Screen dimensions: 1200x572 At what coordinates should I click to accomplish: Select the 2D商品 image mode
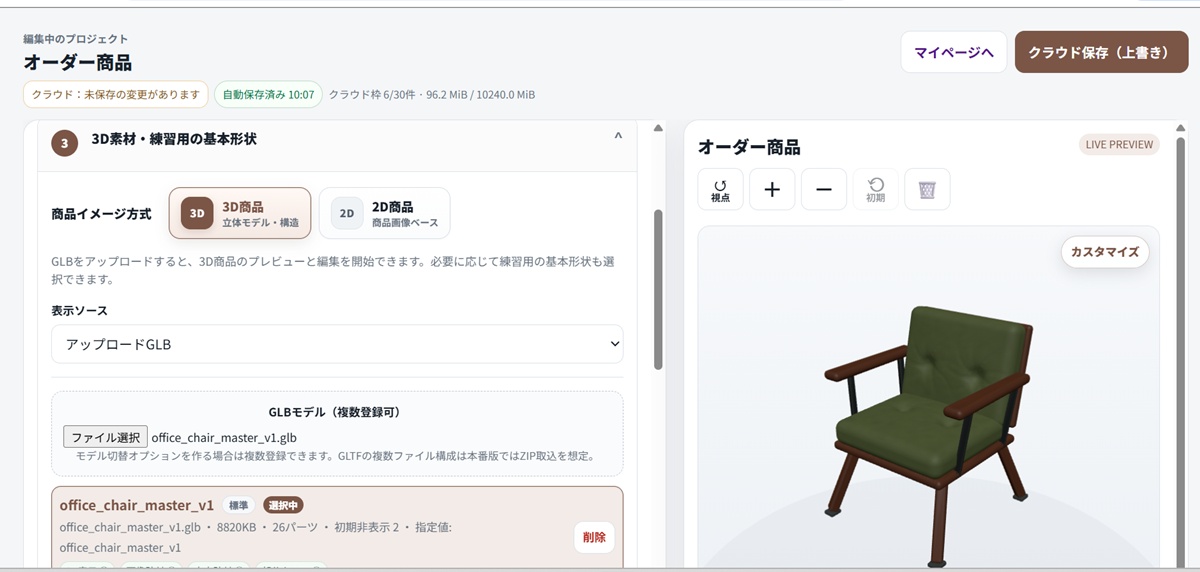tap(384, 213)
